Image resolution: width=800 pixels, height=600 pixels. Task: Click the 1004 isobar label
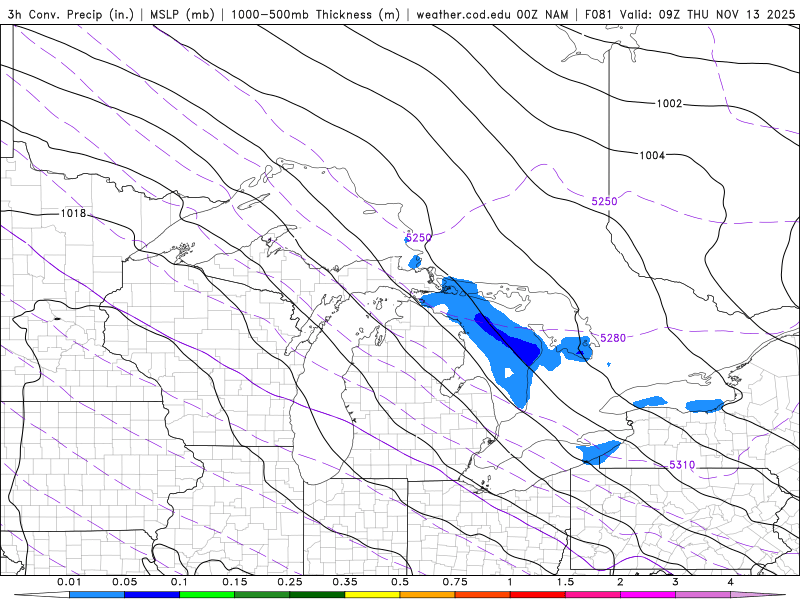(652, 155)
